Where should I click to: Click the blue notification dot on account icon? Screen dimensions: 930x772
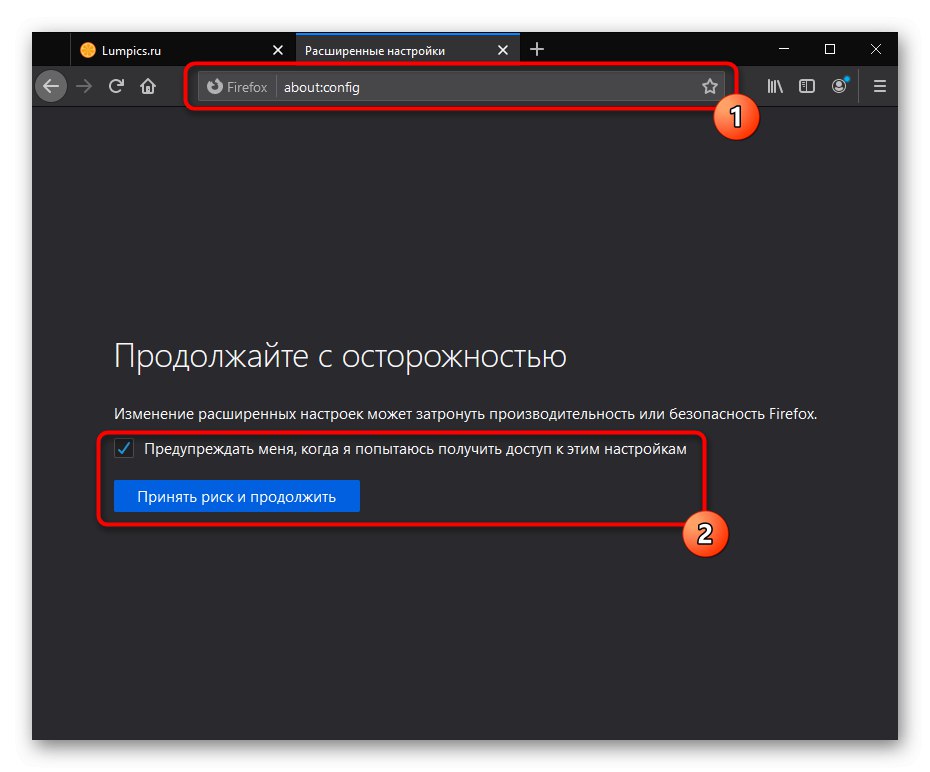pyautogui.click(x=848, y=77)
